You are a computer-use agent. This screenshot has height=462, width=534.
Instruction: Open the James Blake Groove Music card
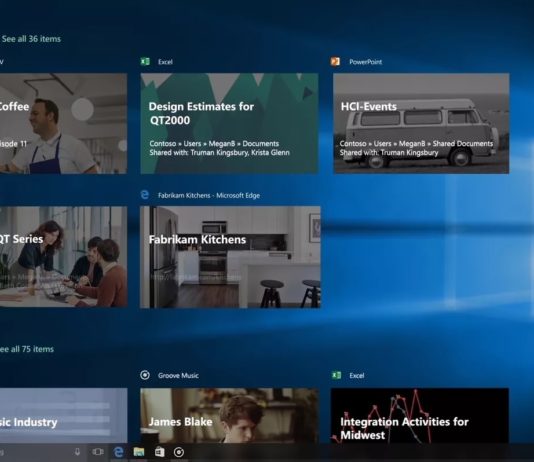point(230,415)
